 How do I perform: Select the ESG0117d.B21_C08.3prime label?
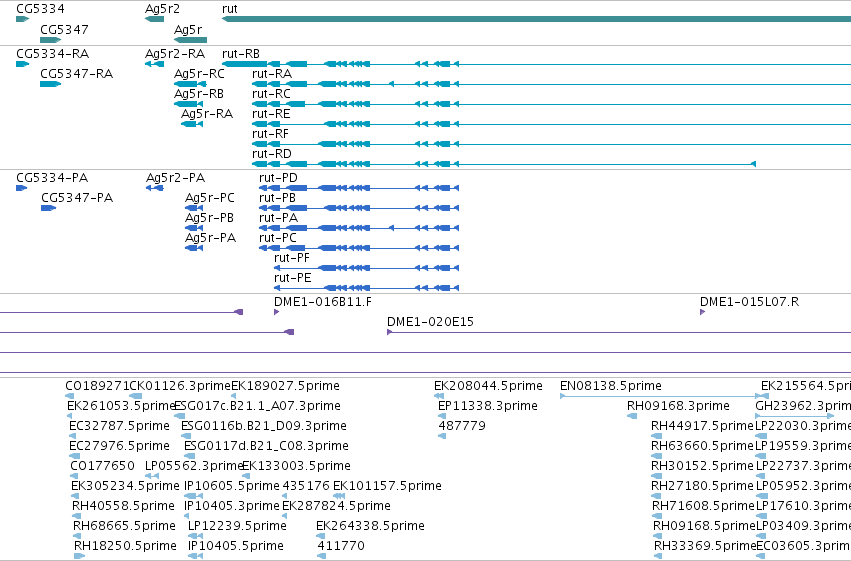click(x=266, y=447)
